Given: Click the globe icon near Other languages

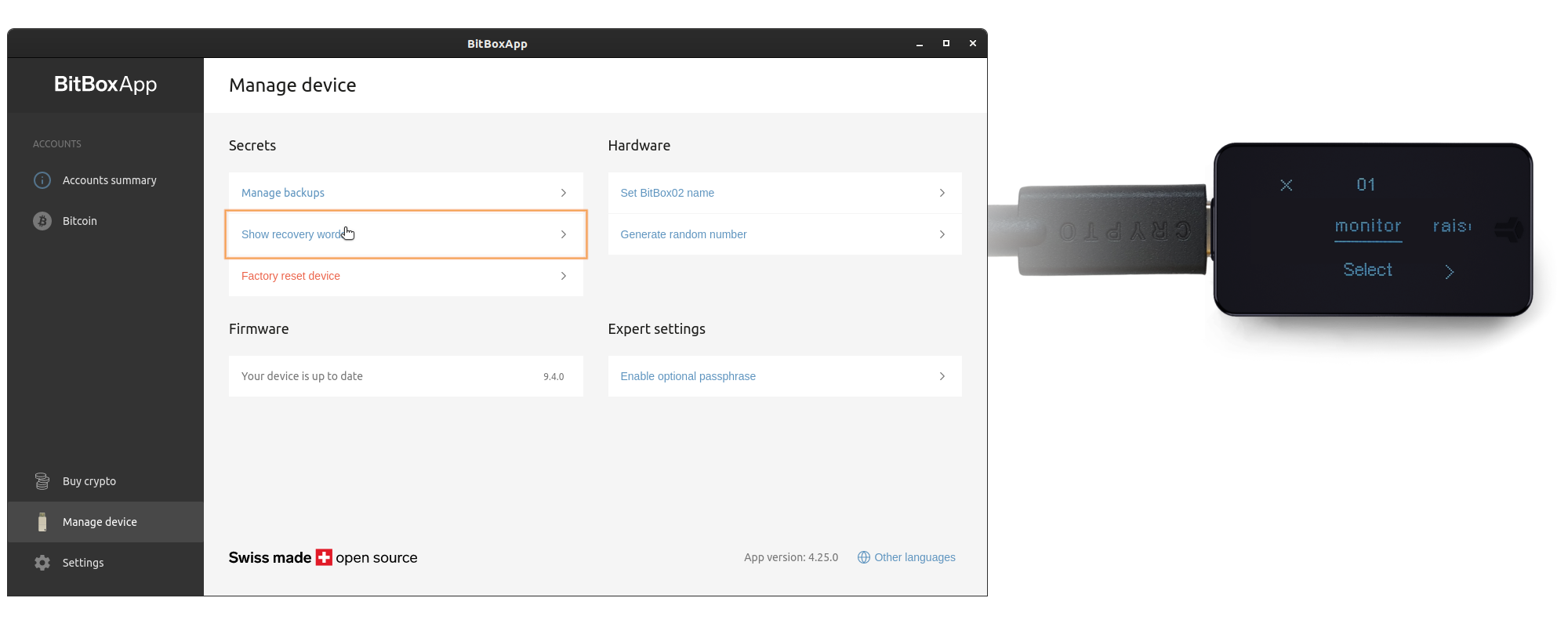Looking at the screenshot, I should [x=864, y=557].
